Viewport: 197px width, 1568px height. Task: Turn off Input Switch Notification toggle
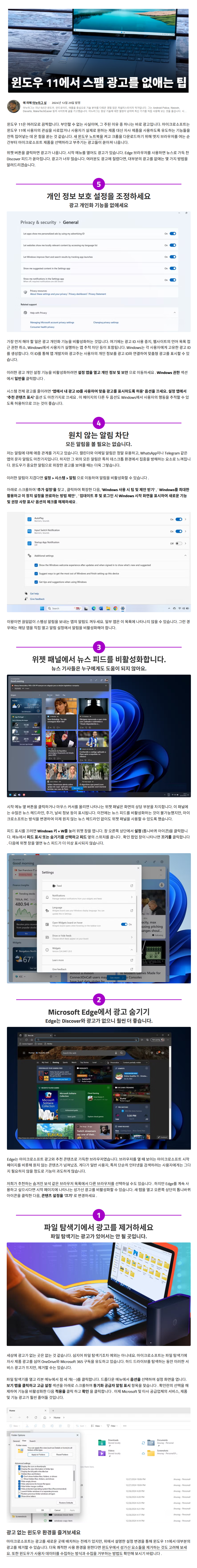tap(179, 531)
